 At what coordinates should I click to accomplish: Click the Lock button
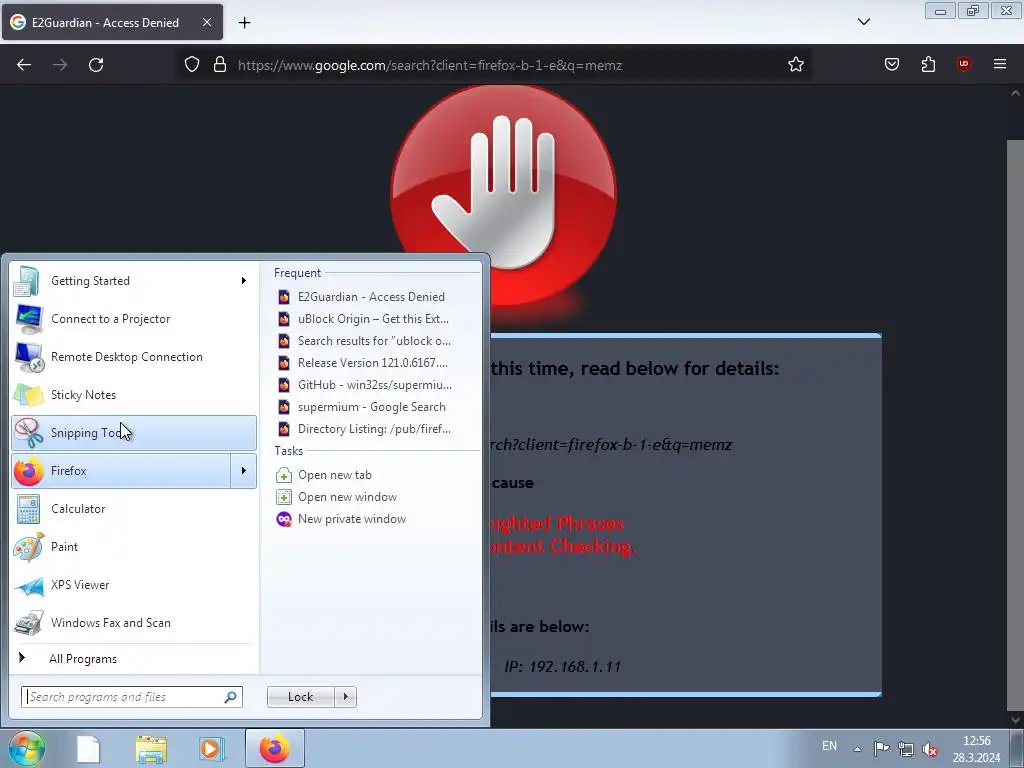pos(301,697)
